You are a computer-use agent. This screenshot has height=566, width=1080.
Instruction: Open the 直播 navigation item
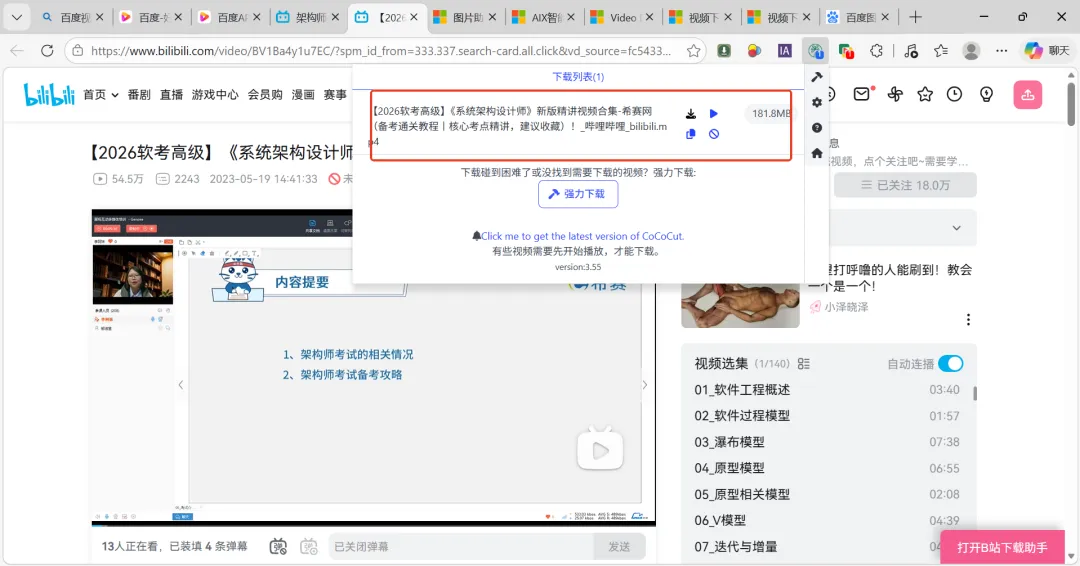pos(172,94)
